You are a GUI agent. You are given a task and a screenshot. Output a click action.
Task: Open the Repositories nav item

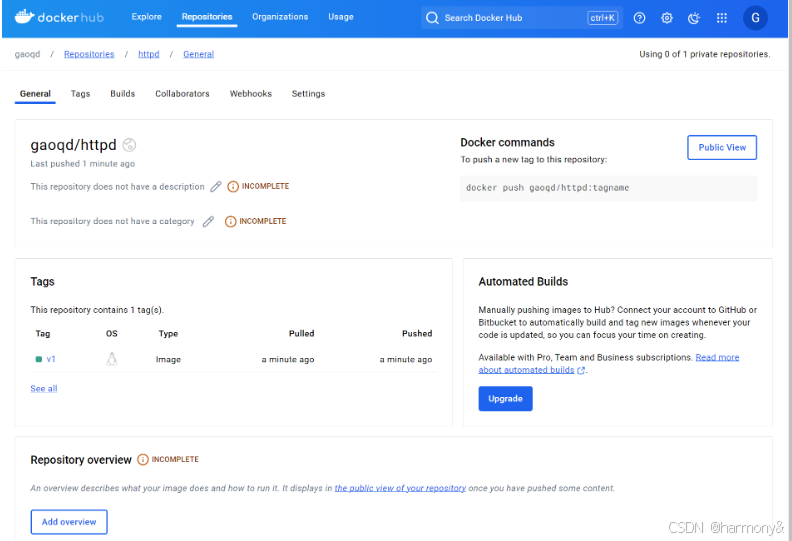(x=207, y=17)
